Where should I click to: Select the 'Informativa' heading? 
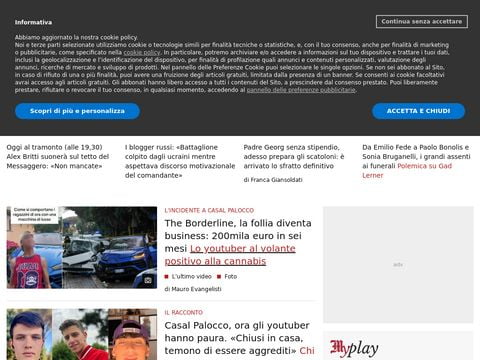(33, 22)
